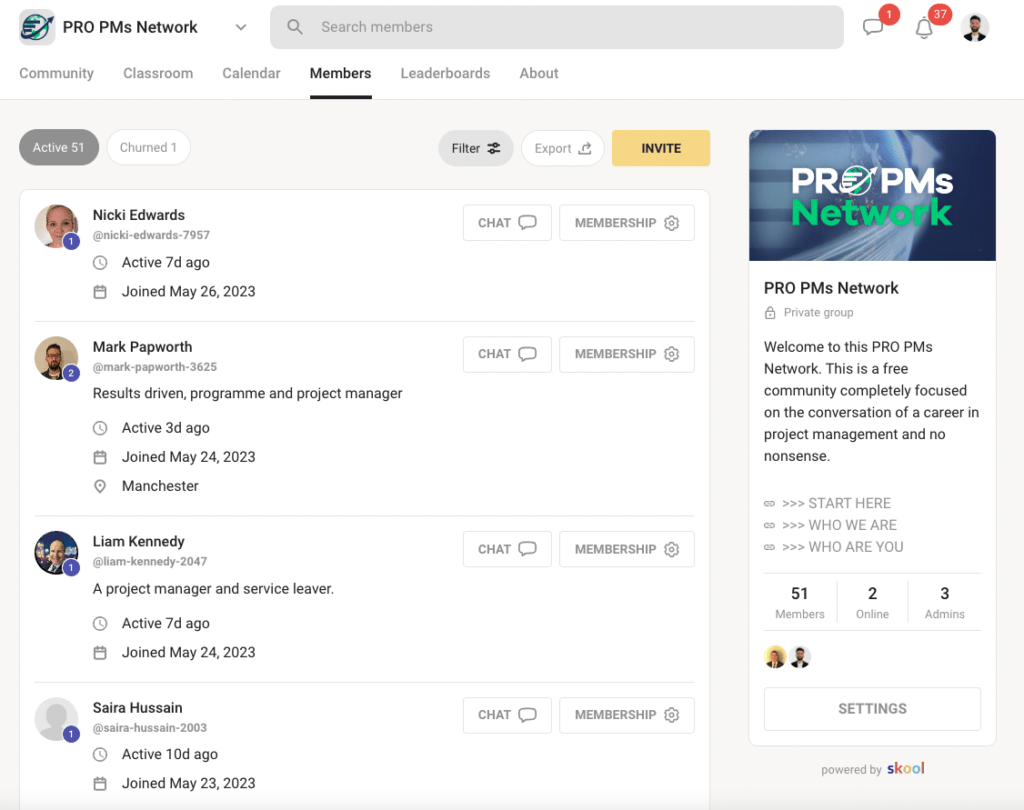Screen dimensions: 1024x810
Task: Open membership settings for Liam Kennedy
Action: [x=626, y=549]
